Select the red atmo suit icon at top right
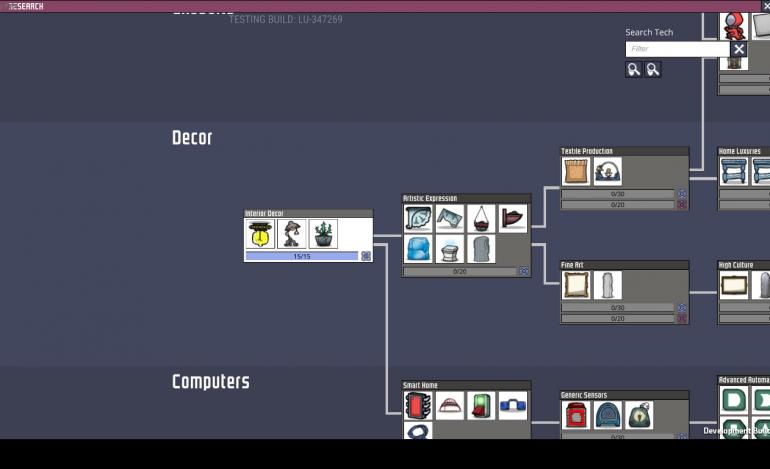The height and width of the screenshot is (469, 770). click(734, 27)
